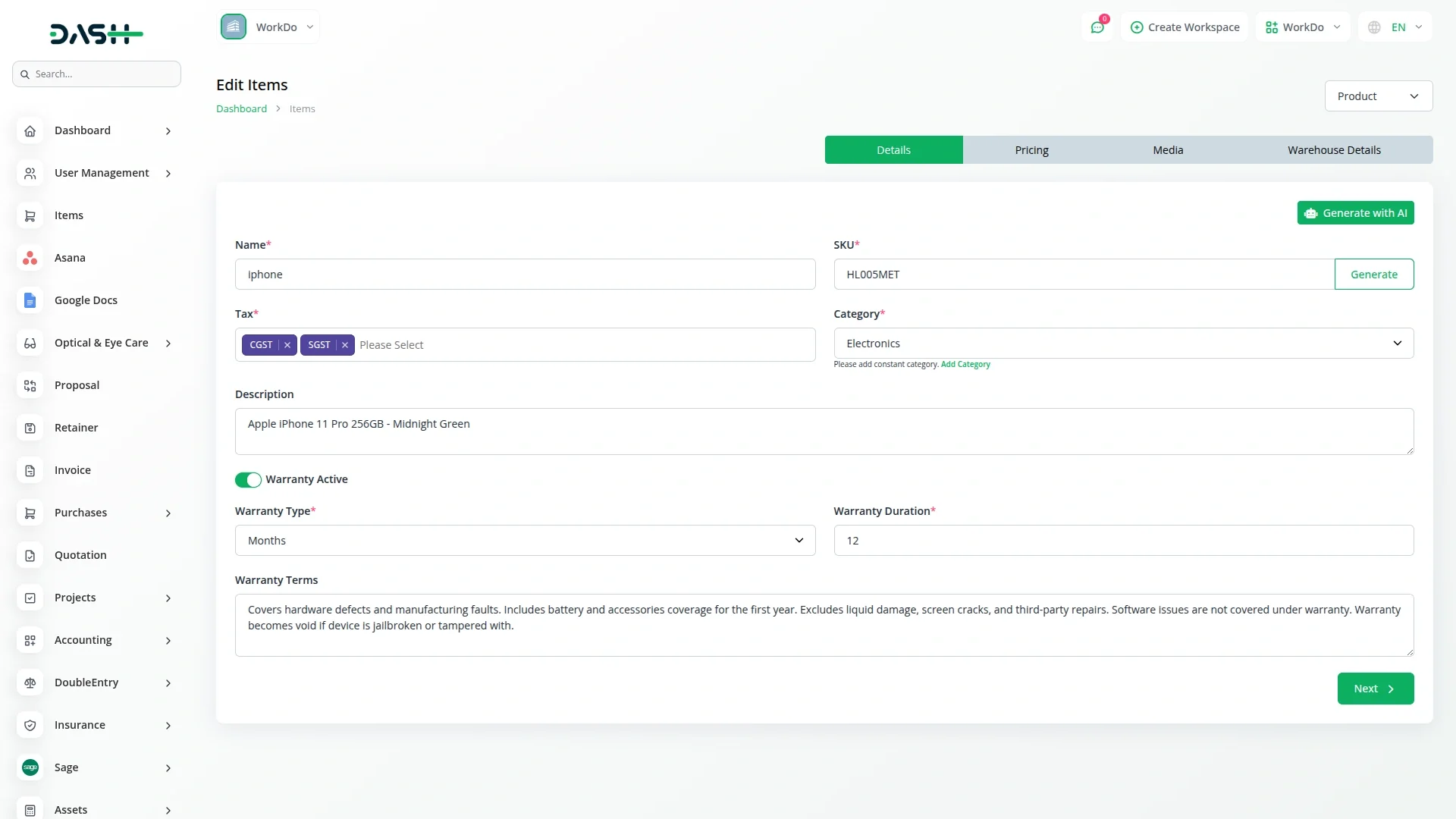
Task: Open the Category dropdown showing Electronics
Action: tap(1123, 344)
